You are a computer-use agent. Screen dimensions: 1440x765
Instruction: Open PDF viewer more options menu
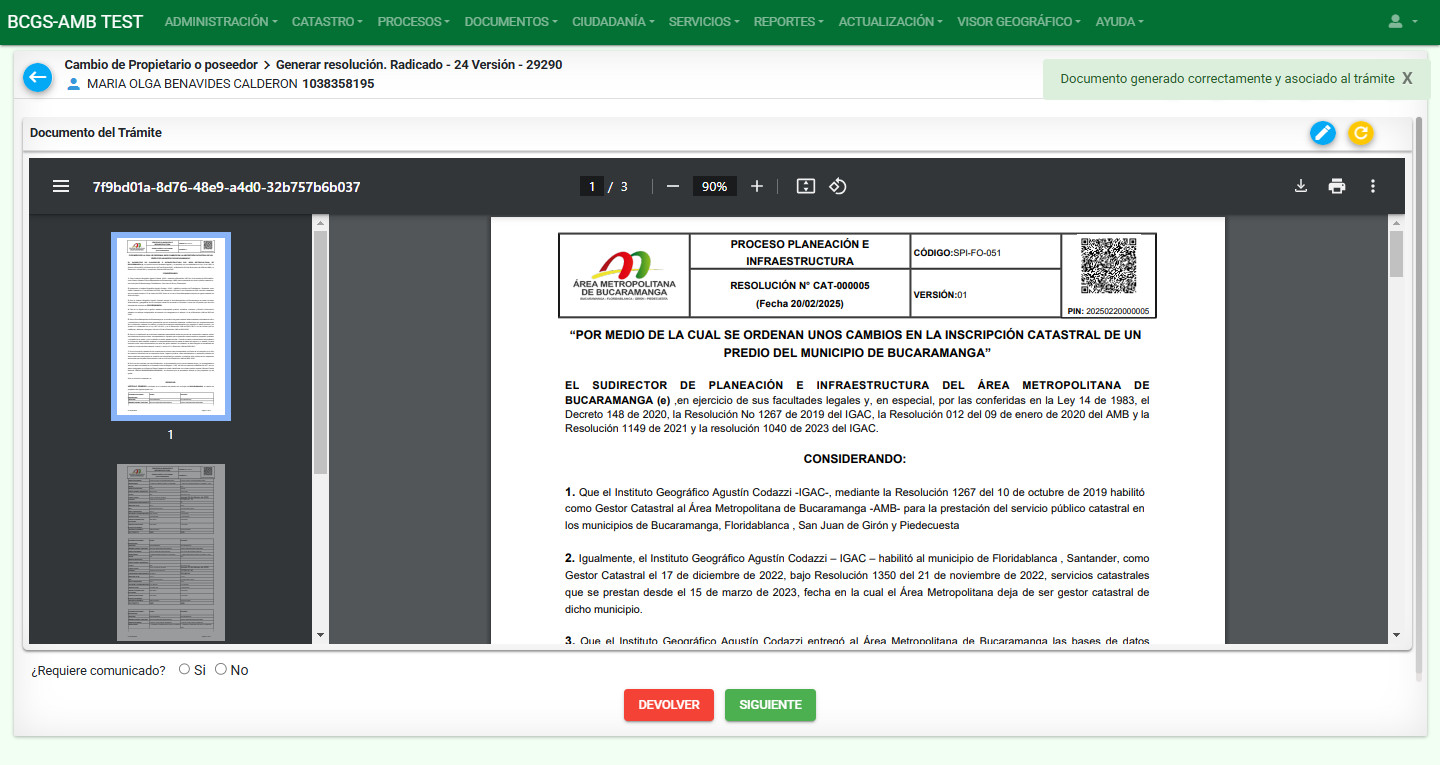1373,186
